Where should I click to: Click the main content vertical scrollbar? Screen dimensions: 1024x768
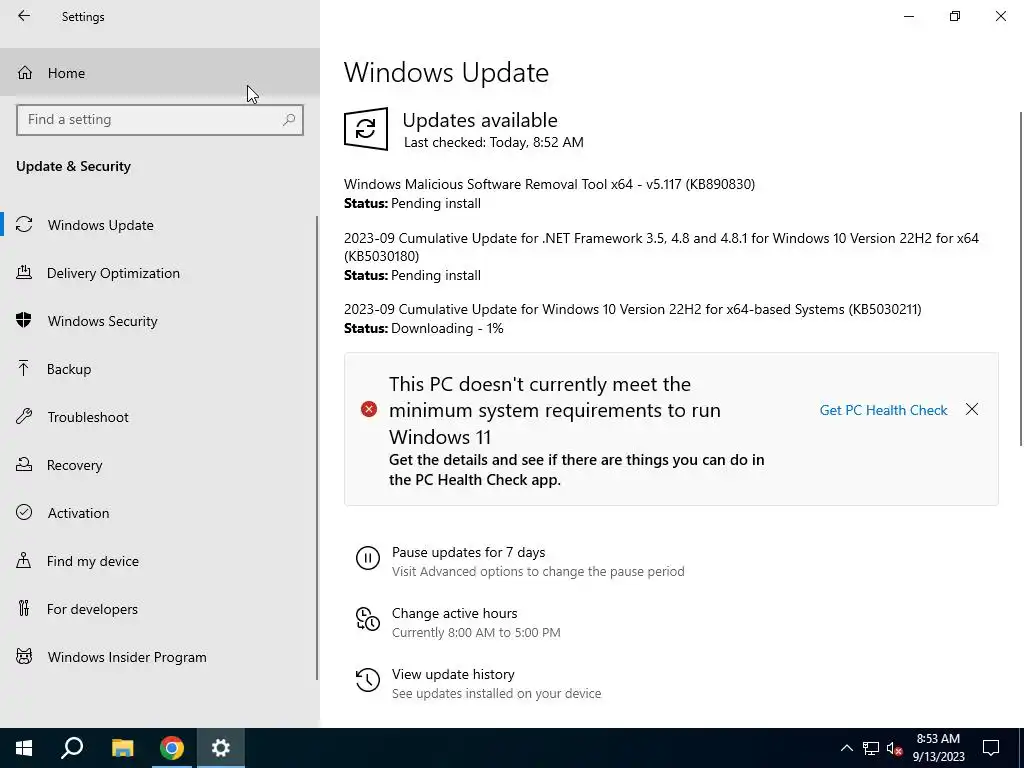pyautogui.click(x=1021, y=279)
